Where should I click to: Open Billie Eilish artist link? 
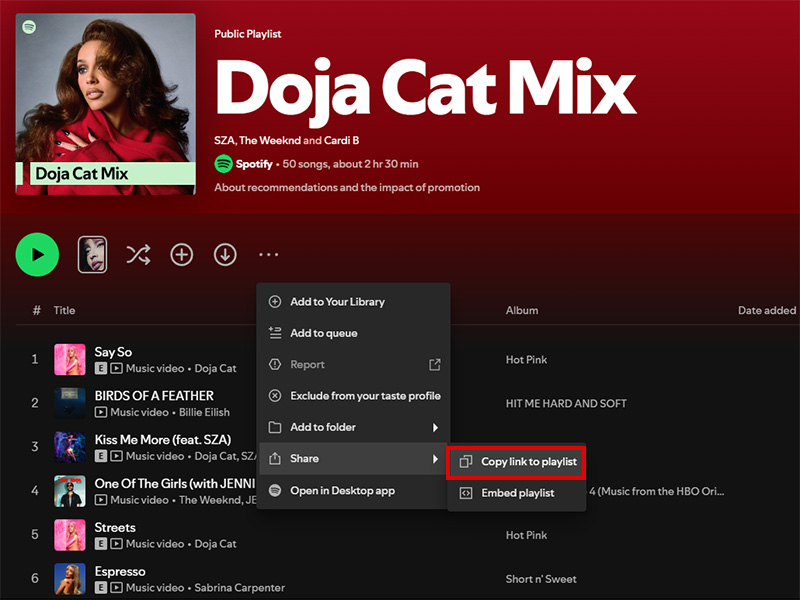[x=204, y=412]
